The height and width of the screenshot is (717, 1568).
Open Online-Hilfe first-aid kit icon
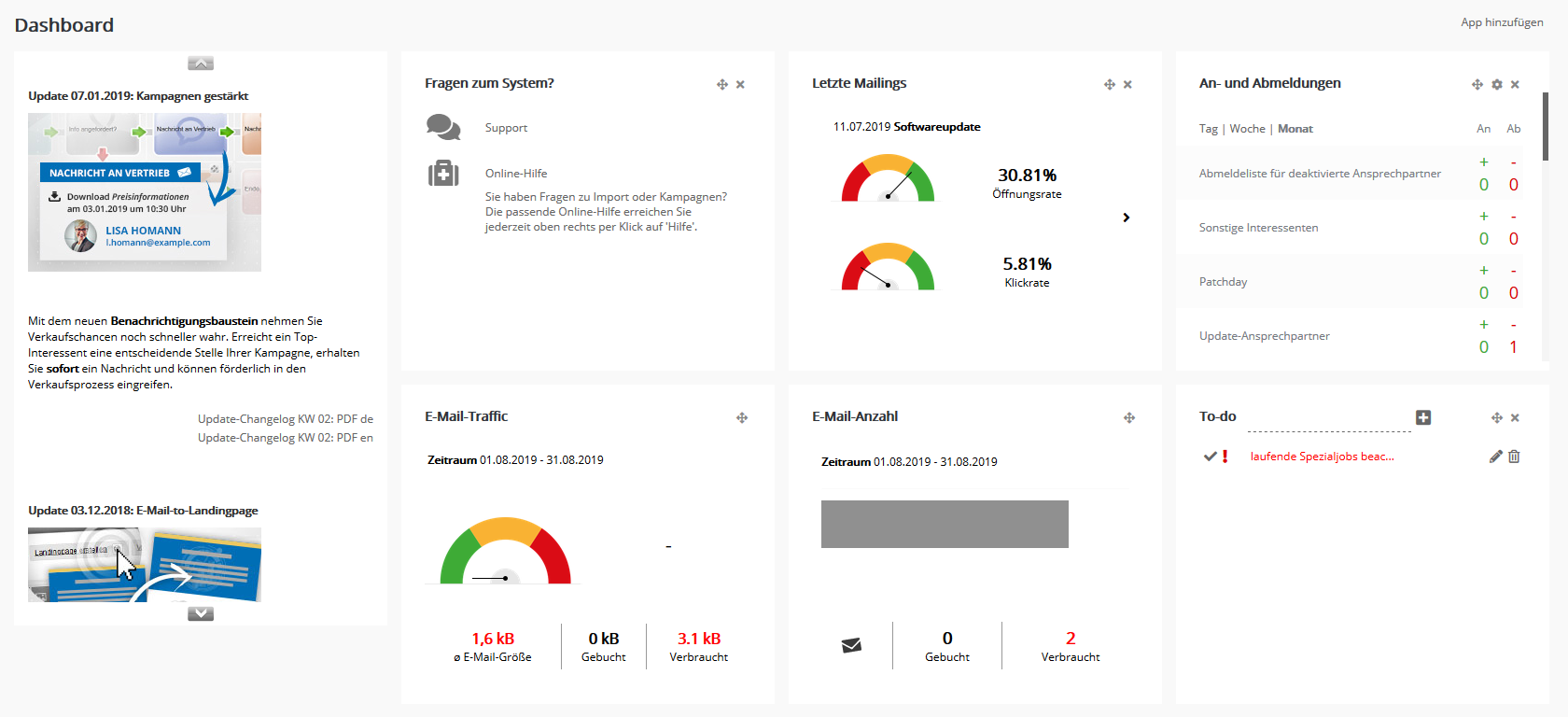[x=442, y=174]
